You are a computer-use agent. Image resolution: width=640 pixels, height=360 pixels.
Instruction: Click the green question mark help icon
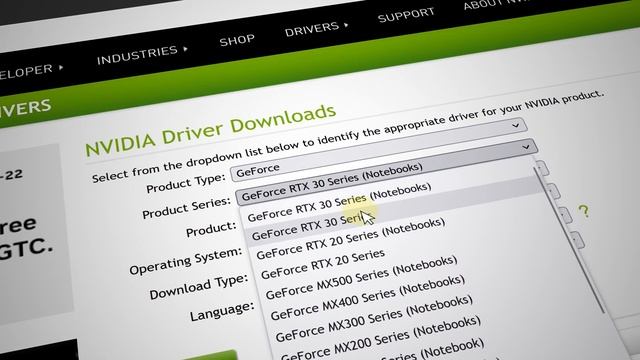[584, 211]
